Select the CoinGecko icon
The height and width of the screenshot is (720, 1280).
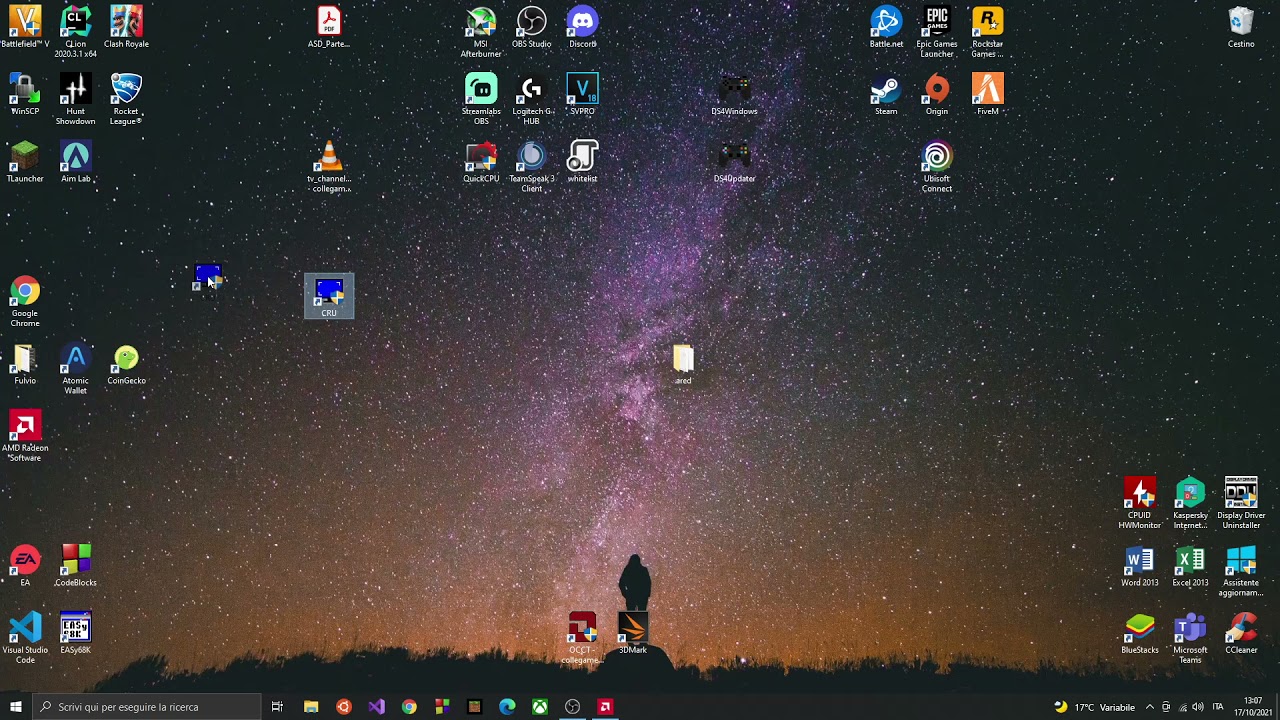click(x=126, y=364)
